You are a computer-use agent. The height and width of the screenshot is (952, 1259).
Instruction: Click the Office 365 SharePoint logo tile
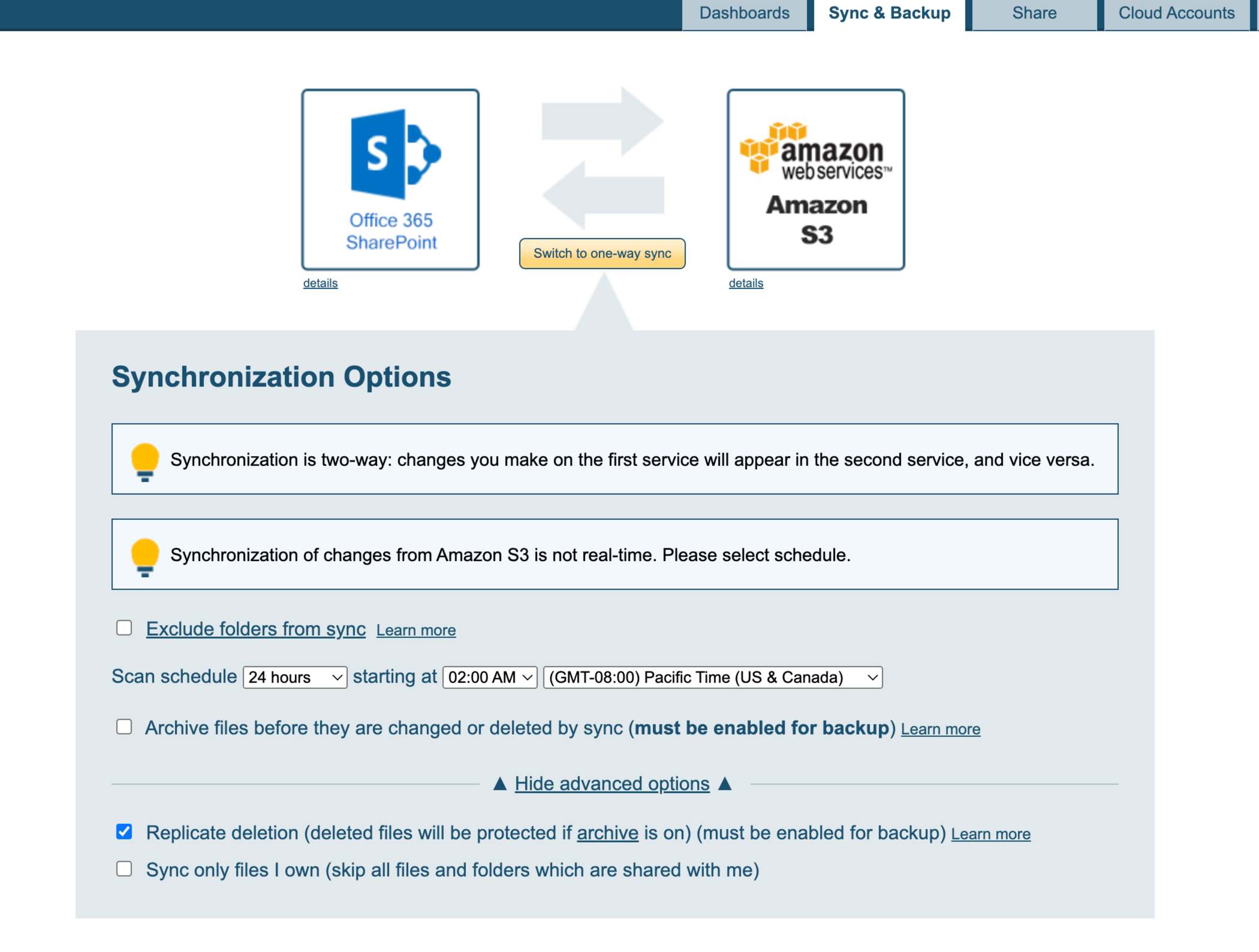(x=390, y=179)
